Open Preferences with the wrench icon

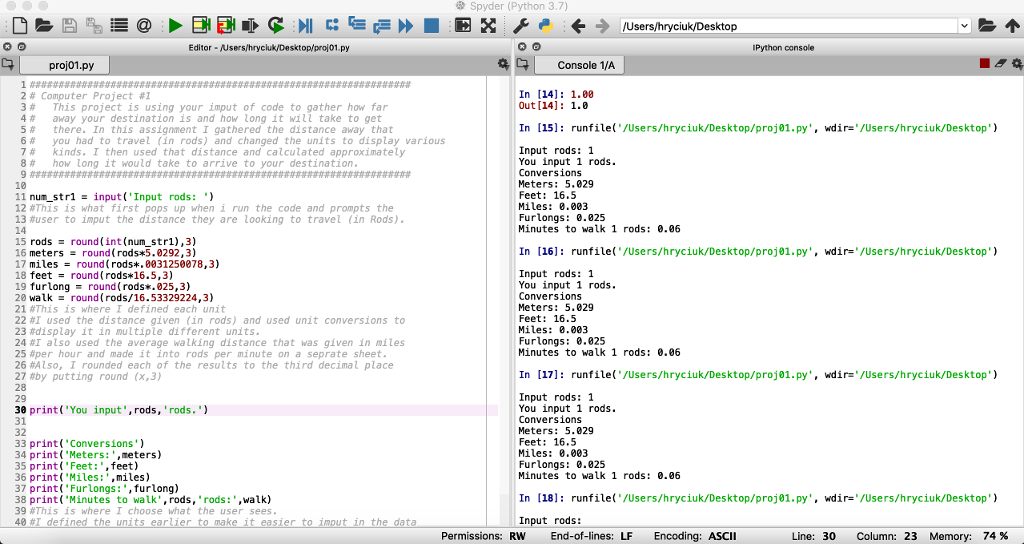click(x=521, y=25)
